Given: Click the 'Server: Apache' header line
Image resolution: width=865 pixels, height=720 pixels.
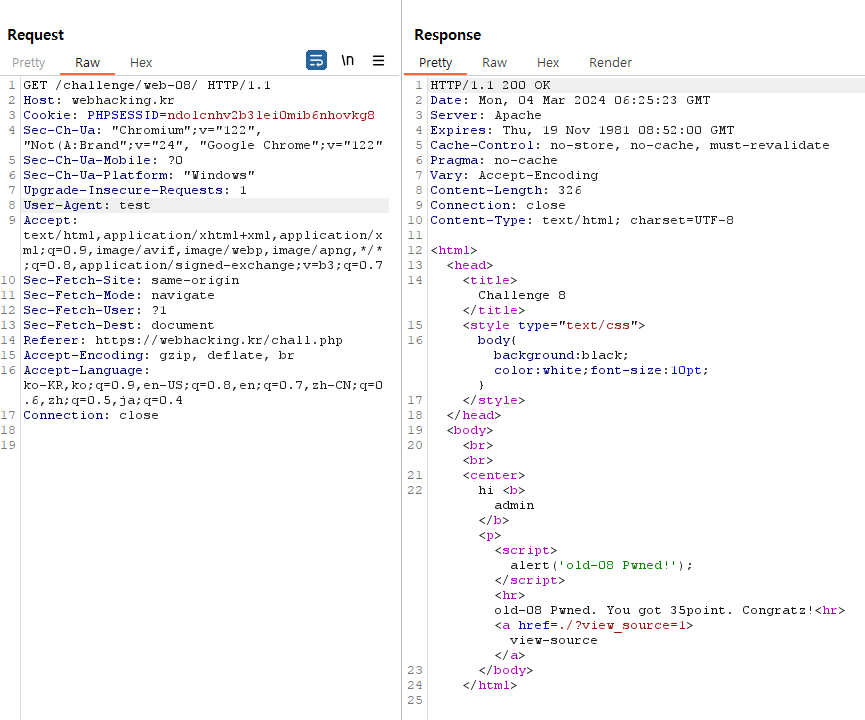Looking at the screenshot, I should coord(486,115).
